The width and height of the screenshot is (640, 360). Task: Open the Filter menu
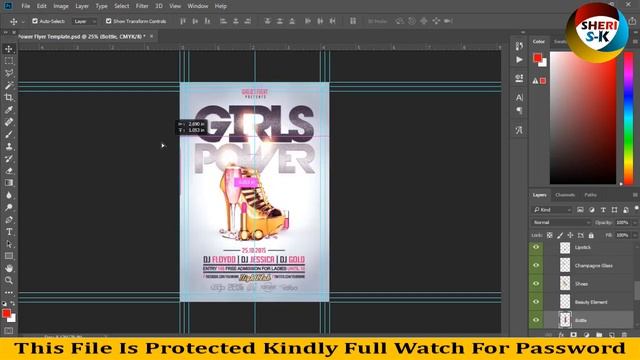(142, 6)
